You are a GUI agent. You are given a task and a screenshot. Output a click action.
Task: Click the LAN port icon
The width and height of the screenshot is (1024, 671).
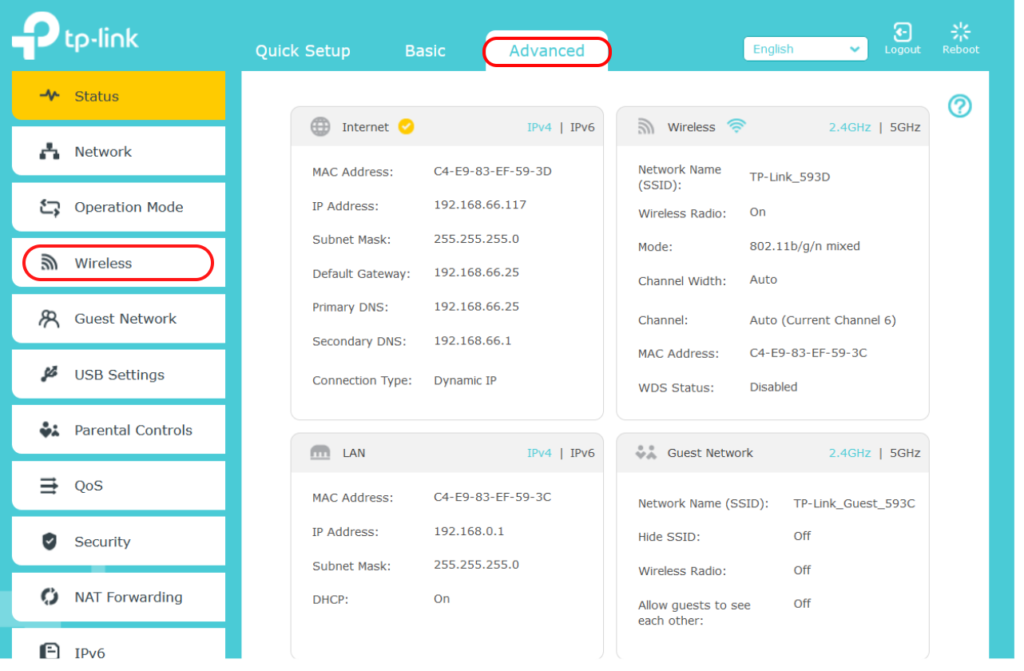tap(320, 453)
